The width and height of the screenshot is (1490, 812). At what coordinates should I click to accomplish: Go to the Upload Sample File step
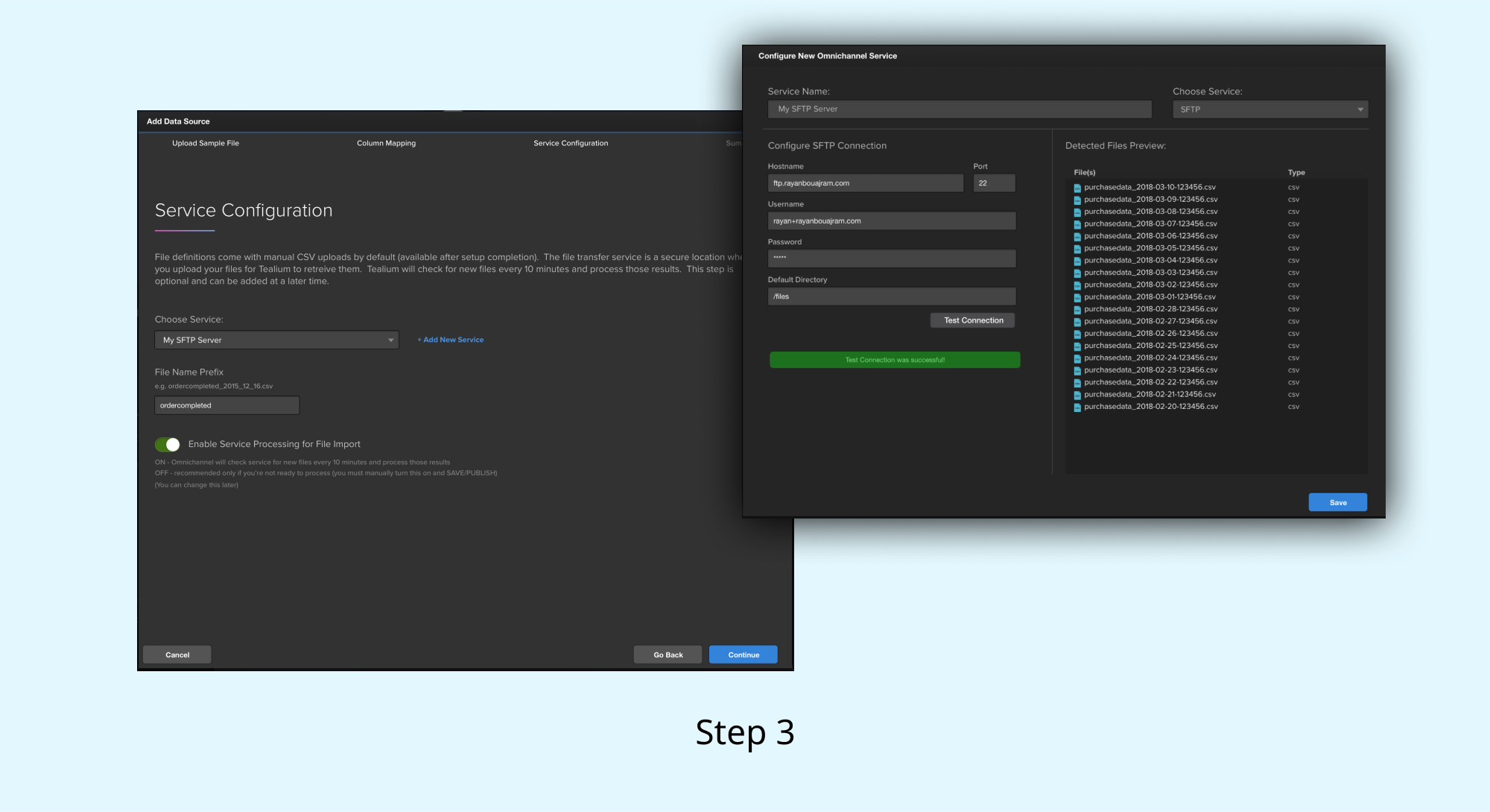point(206,143)
